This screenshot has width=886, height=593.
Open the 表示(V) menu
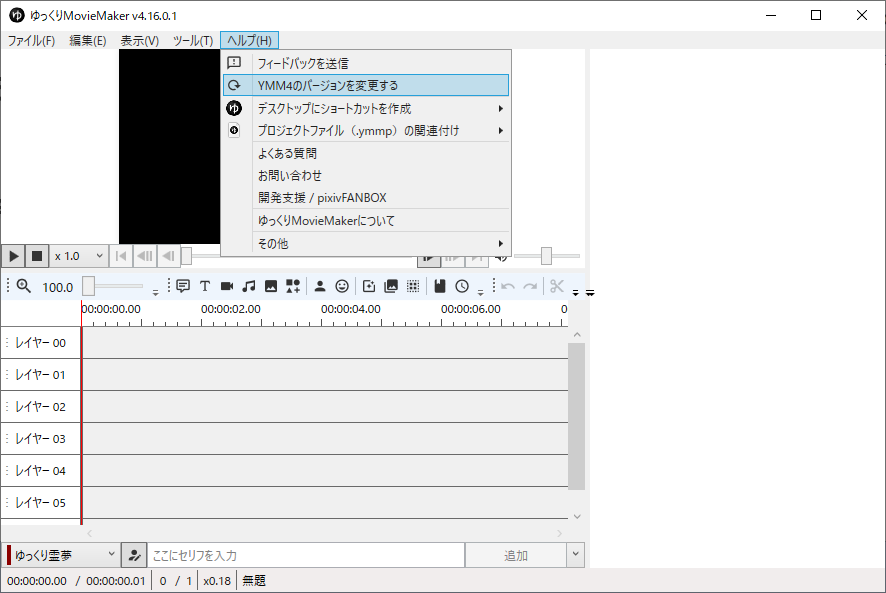(140, 41)
